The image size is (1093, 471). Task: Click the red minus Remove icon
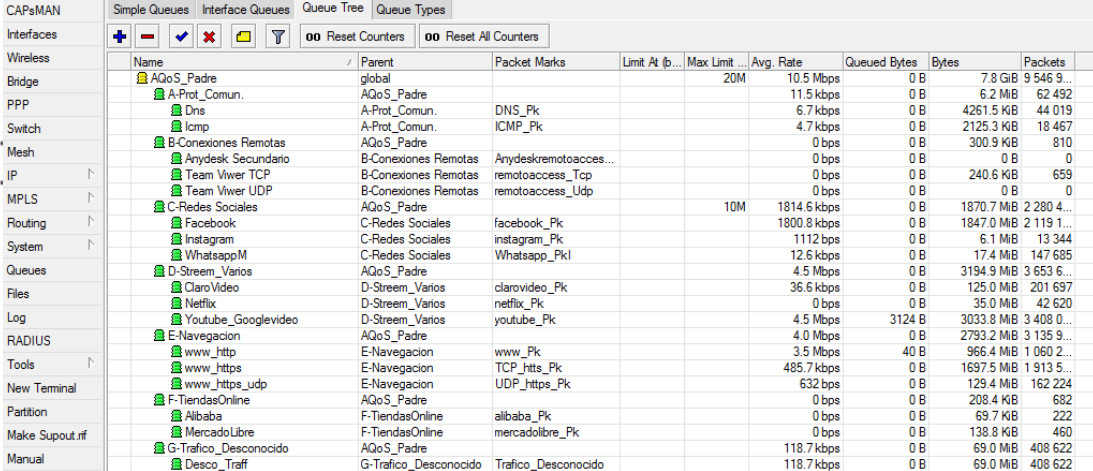[148, 36]
